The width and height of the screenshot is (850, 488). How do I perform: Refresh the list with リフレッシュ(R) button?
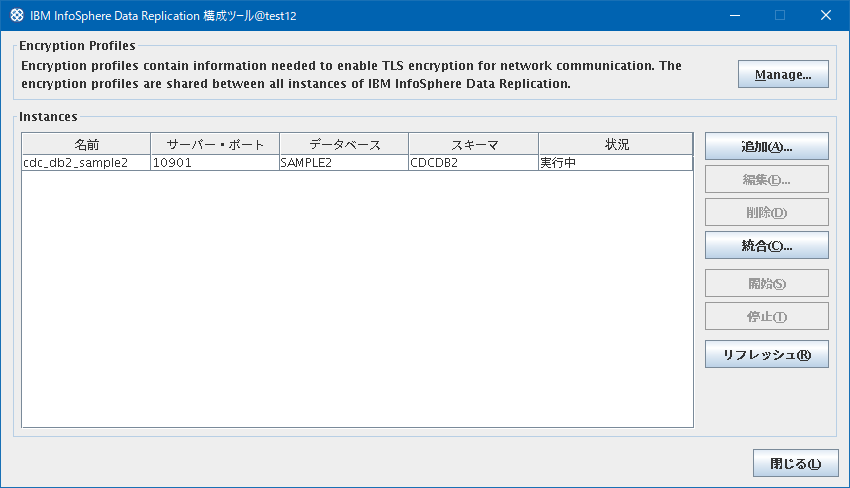(x=767, y=354)
